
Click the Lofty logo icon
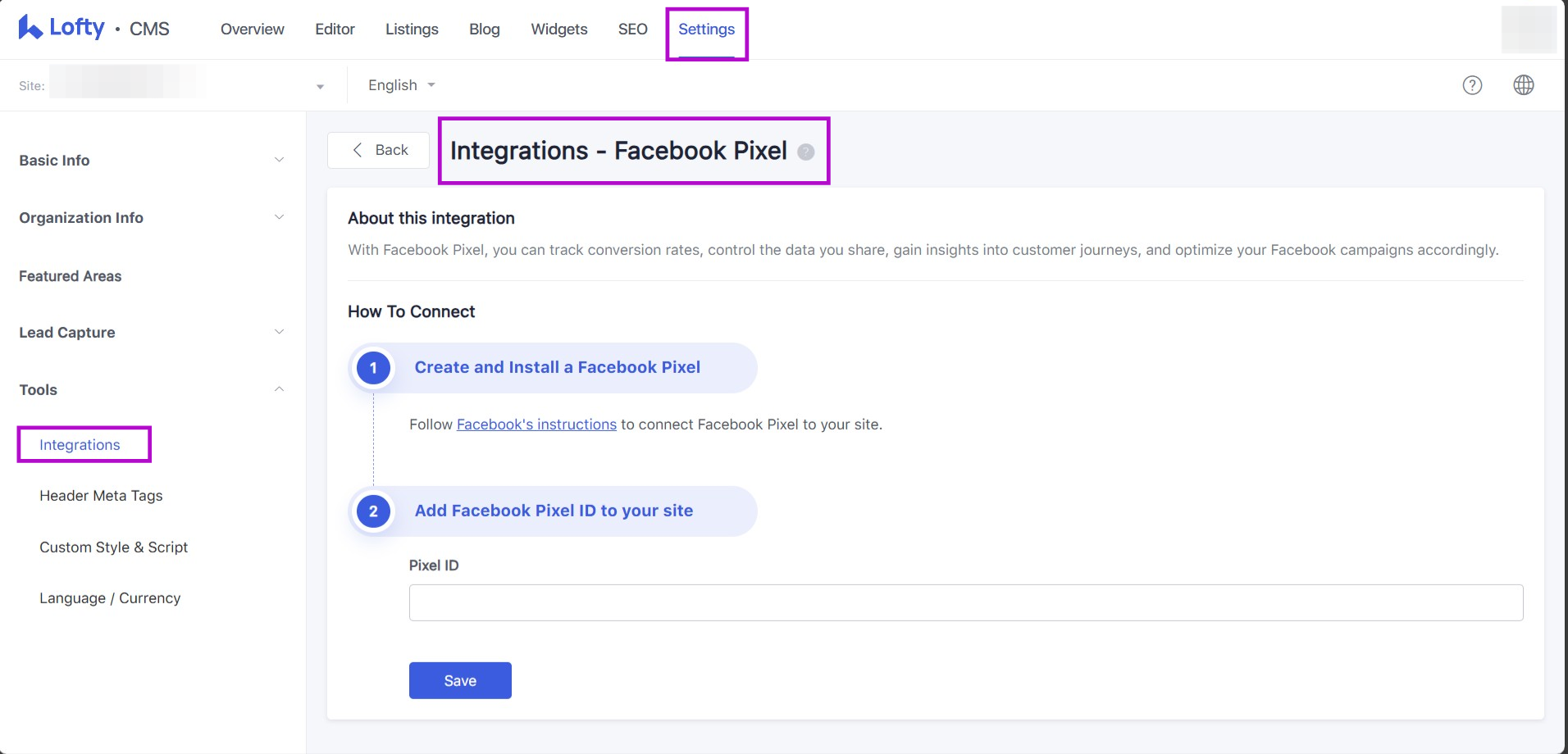click(x=29, y=27)
